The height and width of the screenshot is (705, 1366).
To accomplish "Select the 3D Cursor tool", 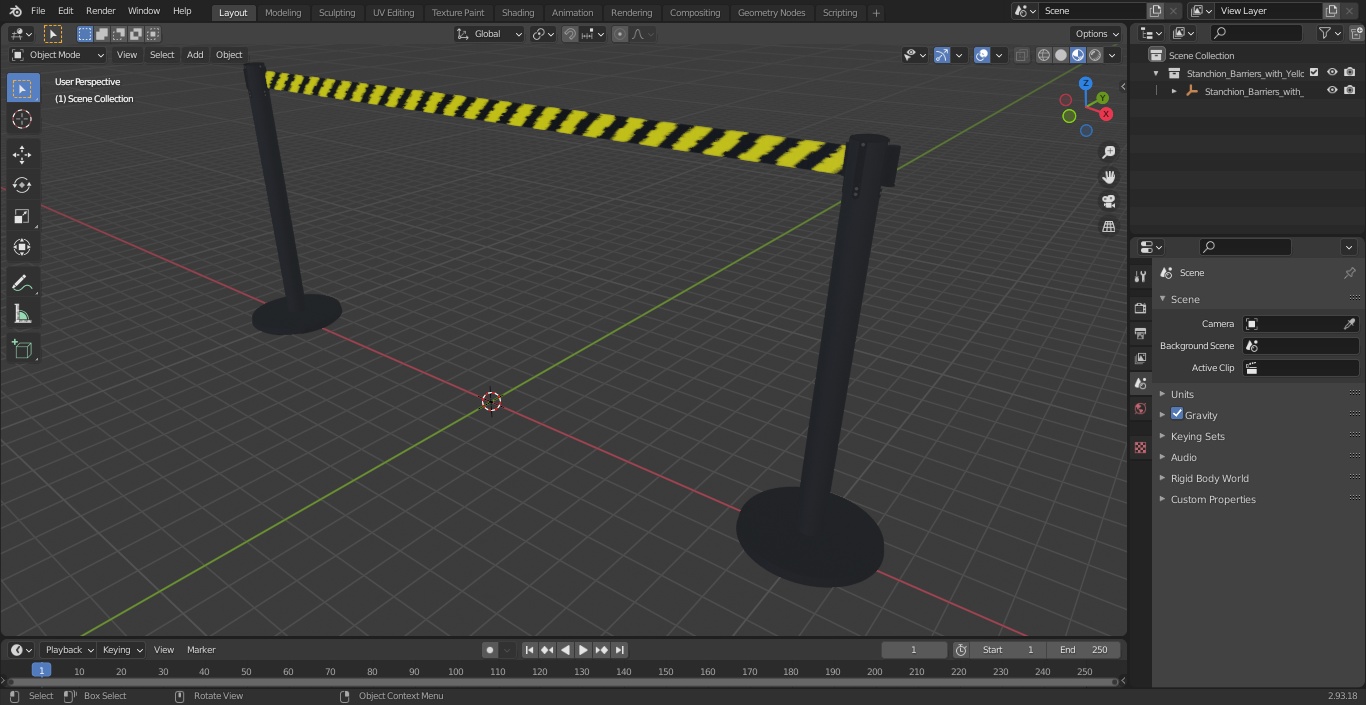I will point(22,119).
